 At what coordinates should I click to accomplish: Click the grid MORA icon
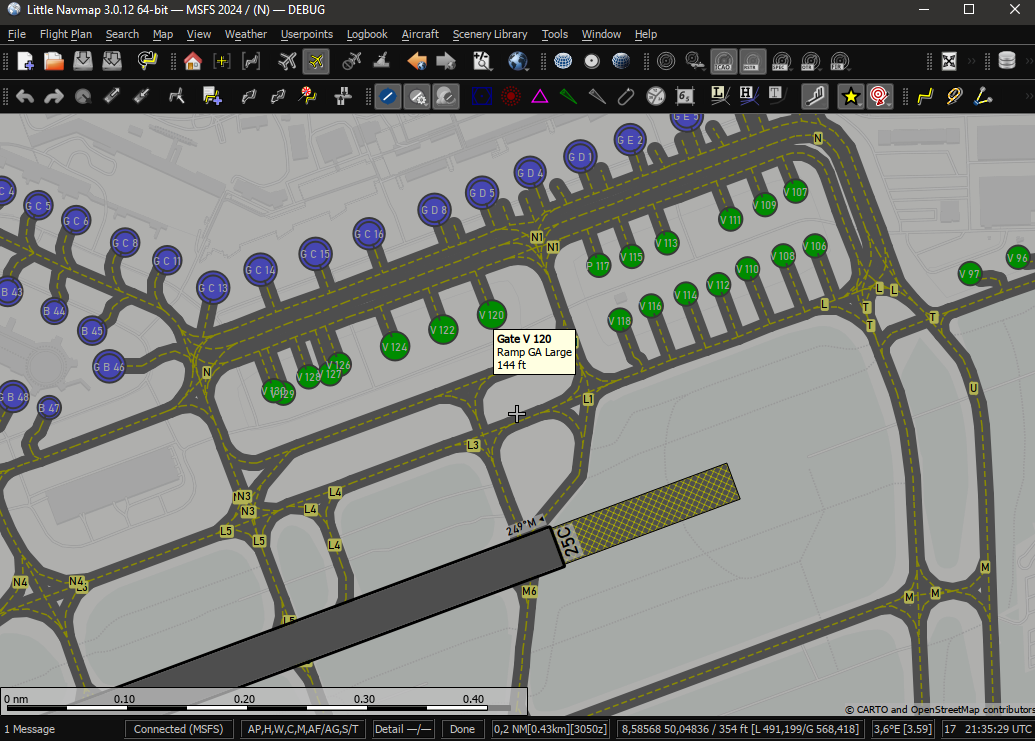tap(684, 96)
